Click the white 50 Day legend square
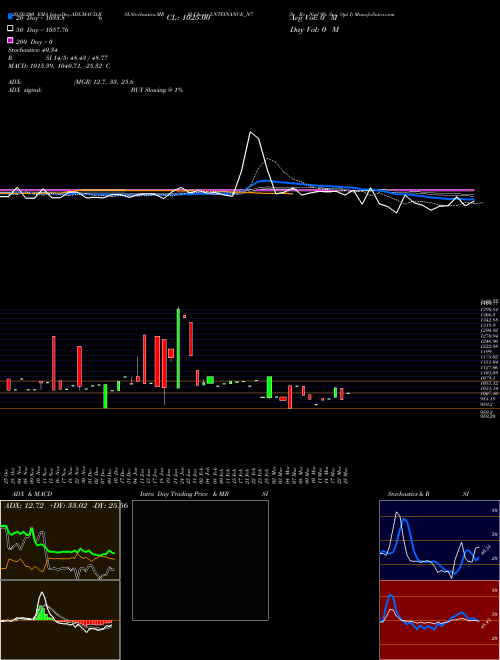Screen dimensions: 500x660 11,28
